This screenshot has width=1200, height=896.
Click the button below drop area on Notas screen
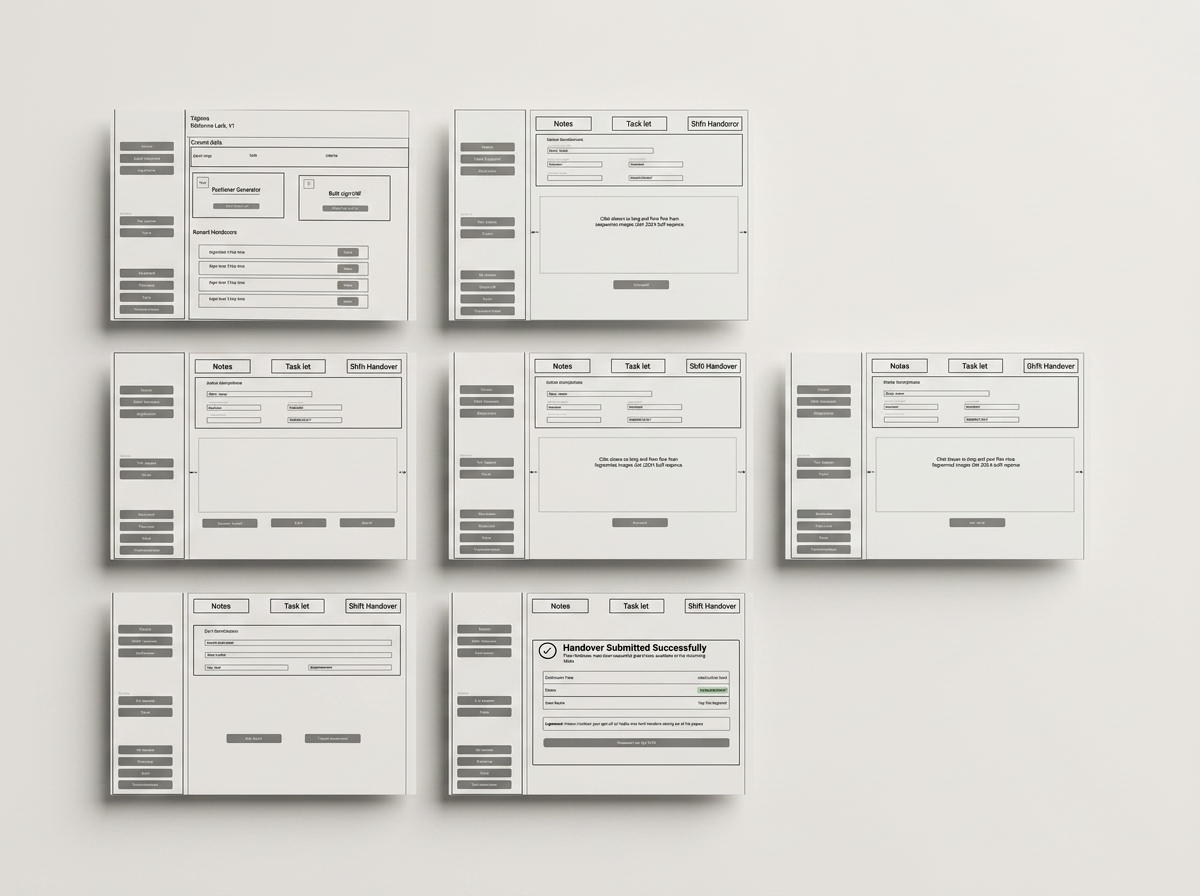[x=977, y=522]
